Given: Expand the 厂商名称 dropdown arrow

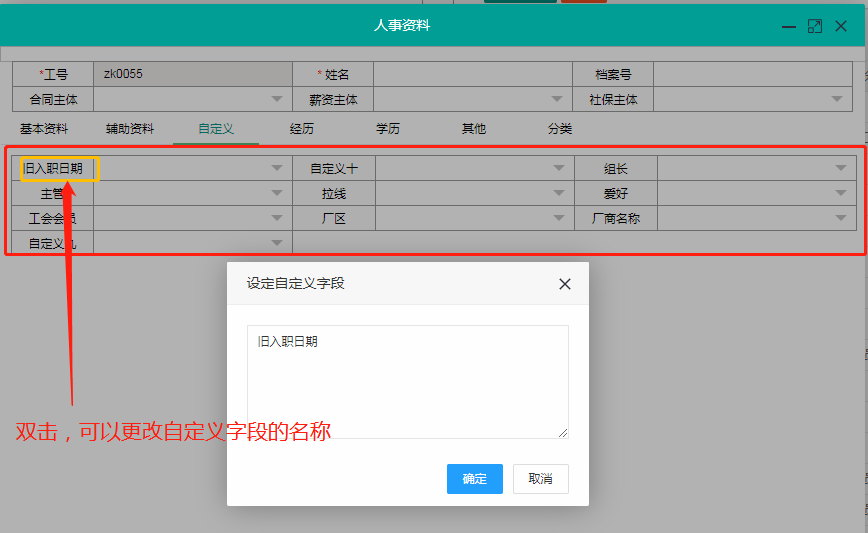Looking at the screenshot, I should click(841, 218).
